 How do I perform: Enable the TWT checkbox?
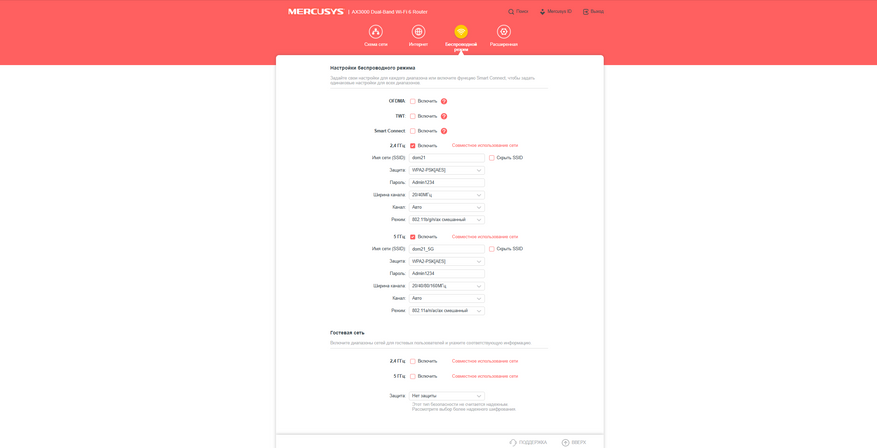point(413,116)
